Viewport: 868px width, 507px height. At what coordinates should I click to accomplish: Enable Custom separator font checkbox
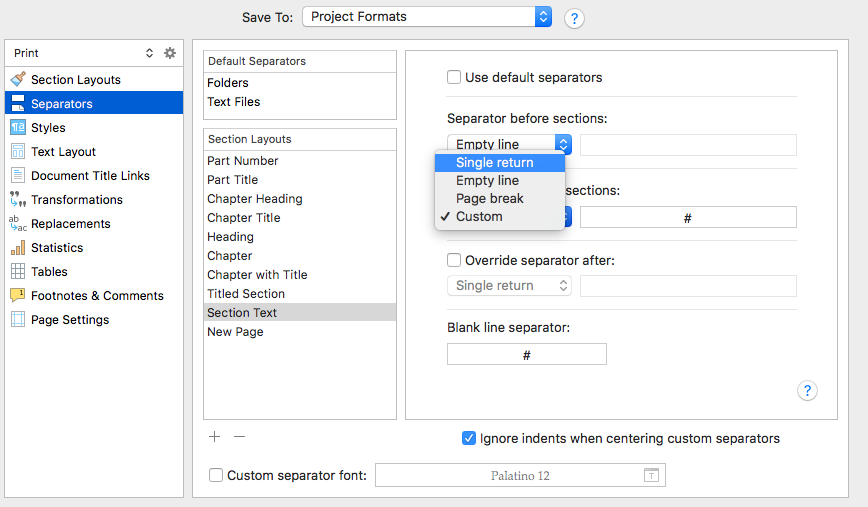point(215,476)
